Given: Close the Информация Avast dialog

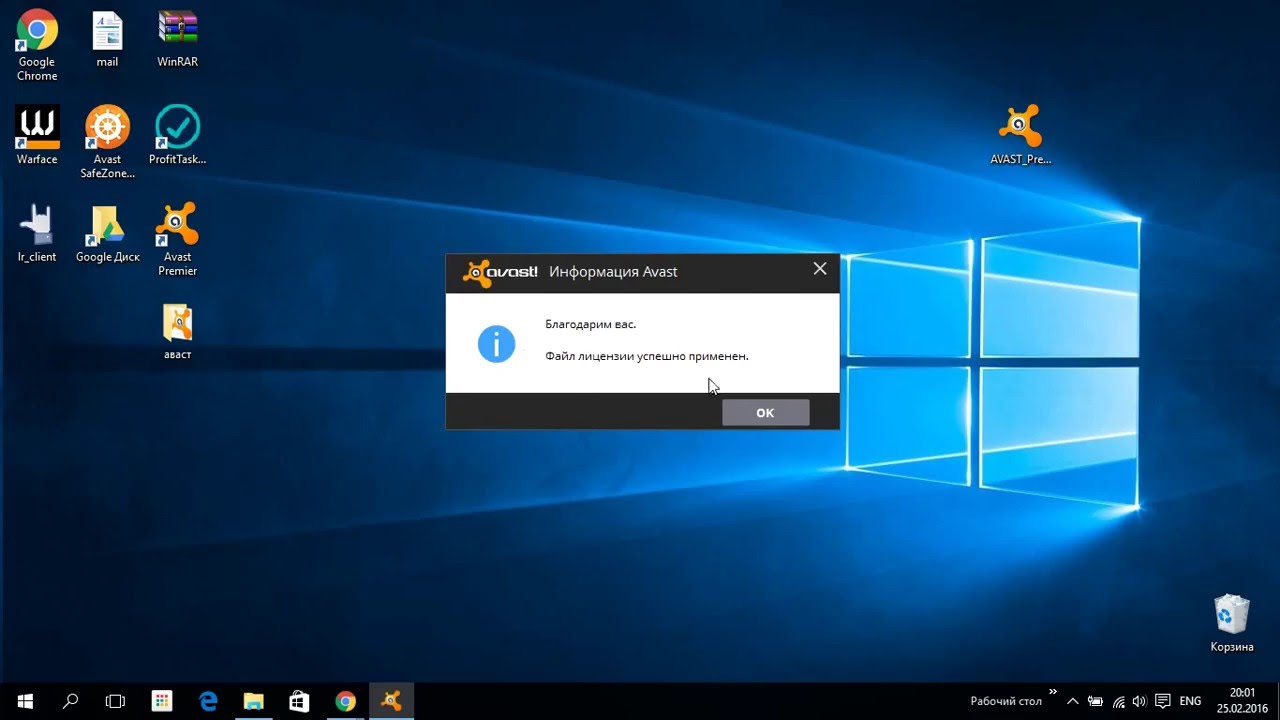Looking at the screenshot, I should [x=820, y=269].
